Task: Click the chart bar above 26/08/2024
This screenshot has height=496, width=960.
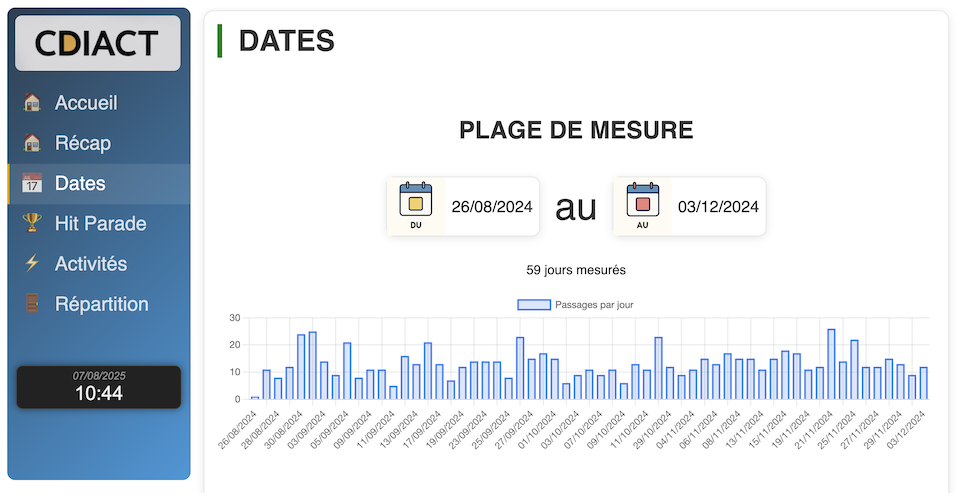Action: click(x=255, y=398)
